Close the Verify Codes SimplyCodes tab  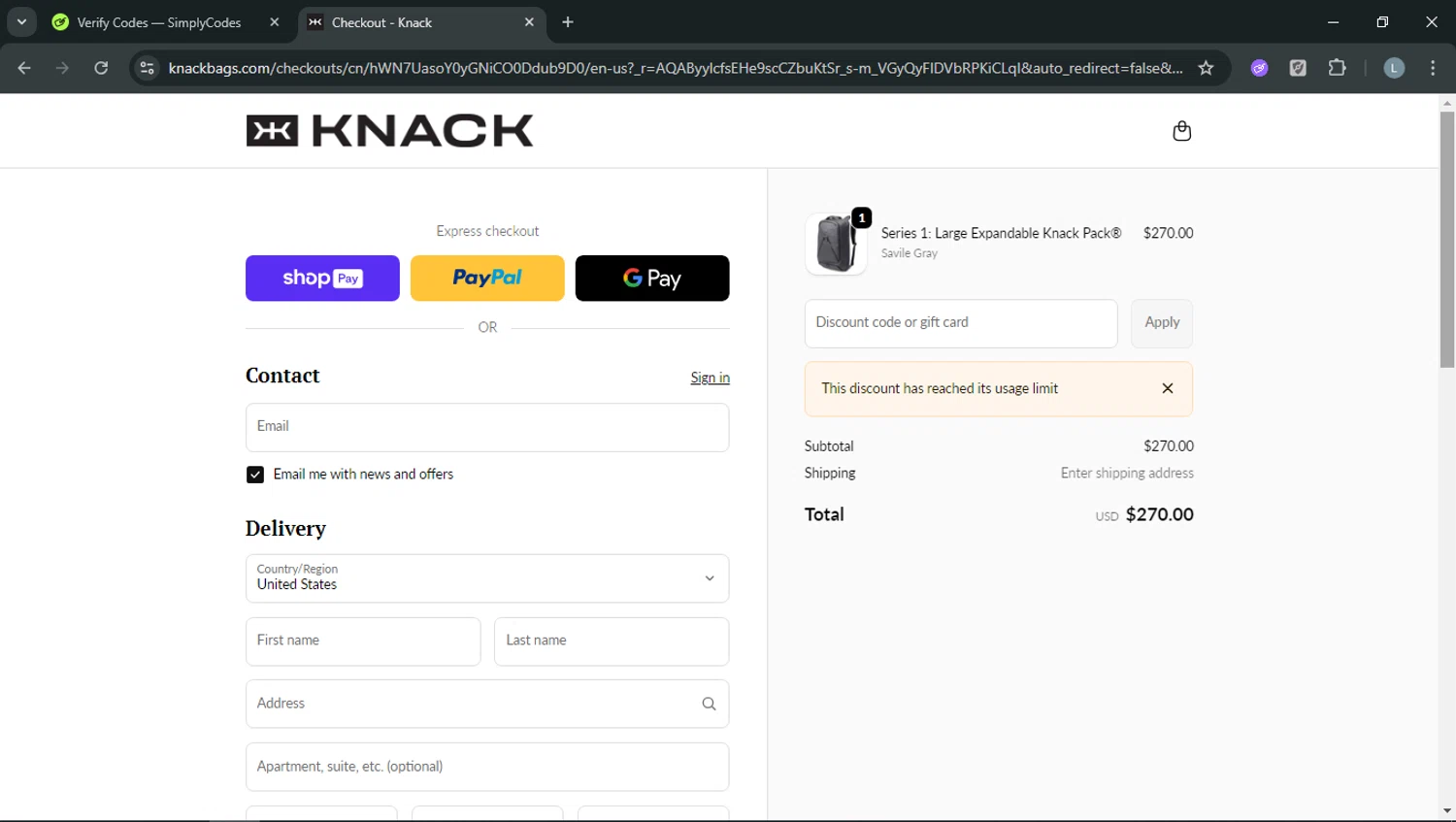coord(275,22)
